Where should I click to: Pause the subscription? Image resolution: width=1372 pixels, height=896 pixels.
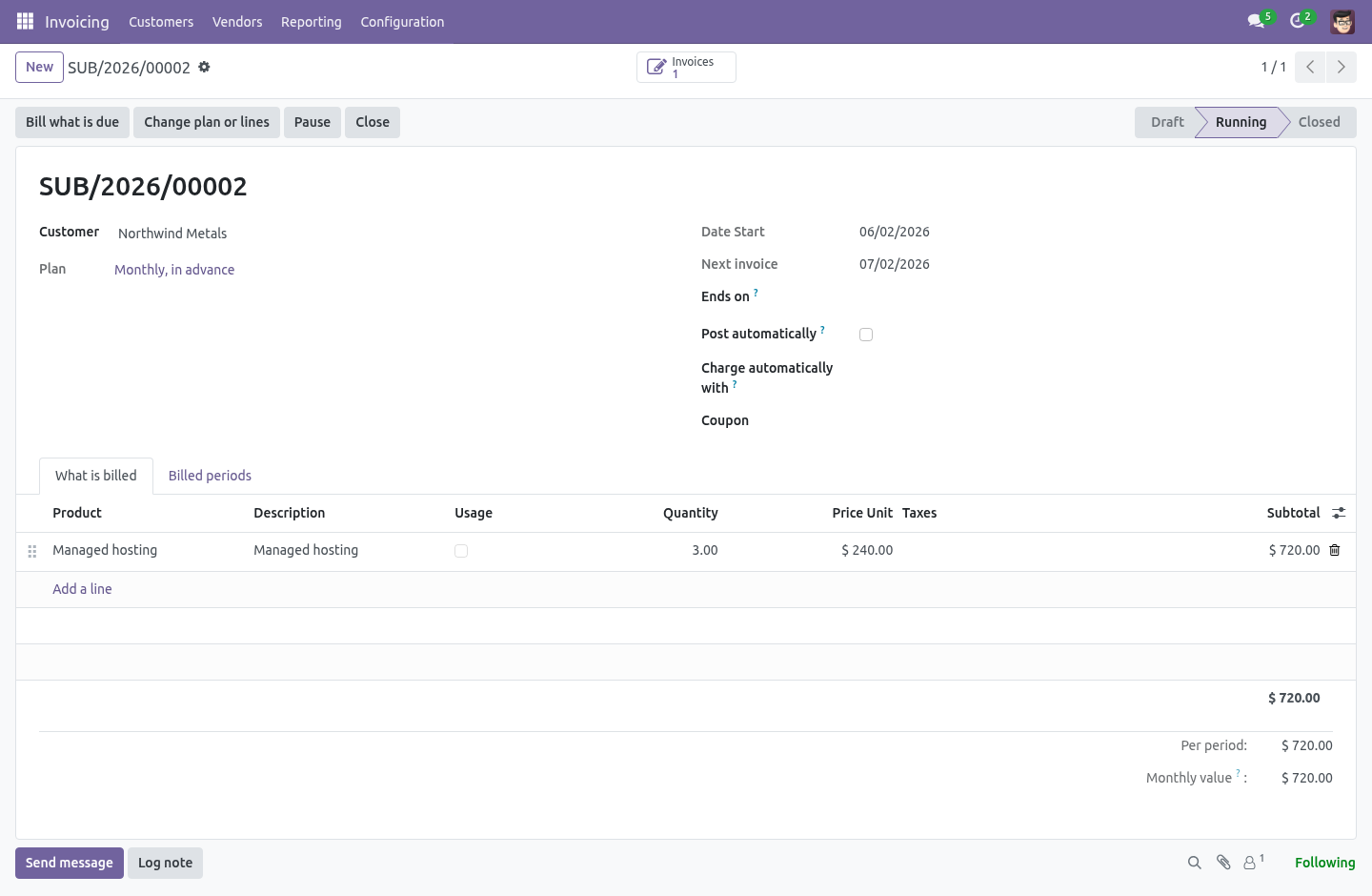point(313,122)
